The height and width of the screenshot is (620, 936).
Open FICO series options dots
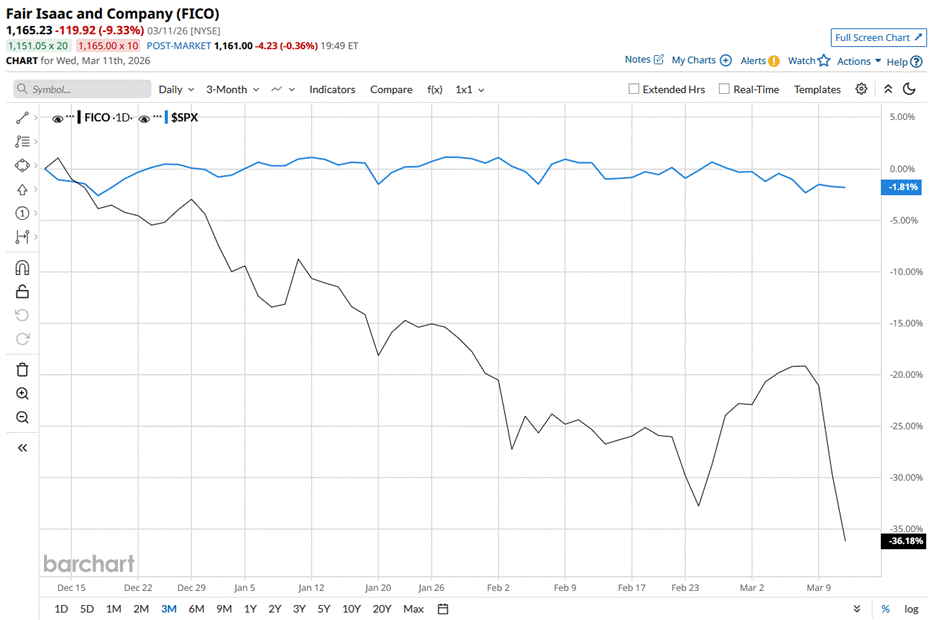click(x=70, y=116)
